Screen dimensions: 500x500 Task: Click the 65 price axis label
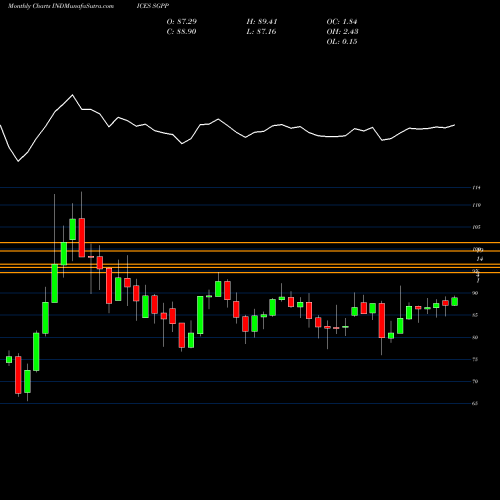[475, 403]
